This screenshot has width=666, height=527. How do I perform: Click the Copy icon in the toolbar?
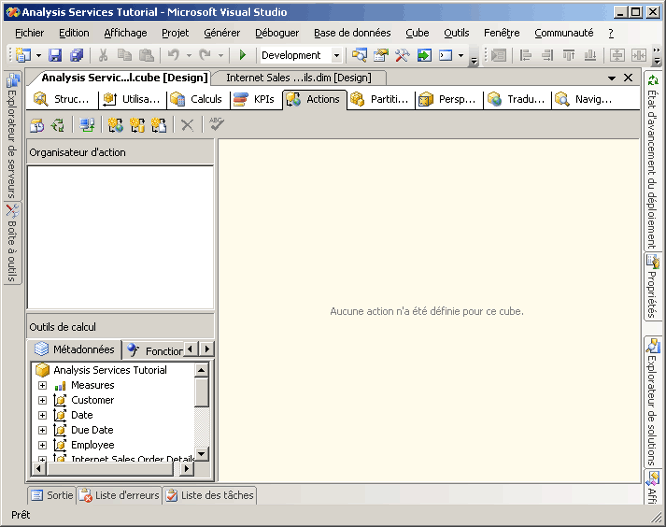tap(124, 55)
